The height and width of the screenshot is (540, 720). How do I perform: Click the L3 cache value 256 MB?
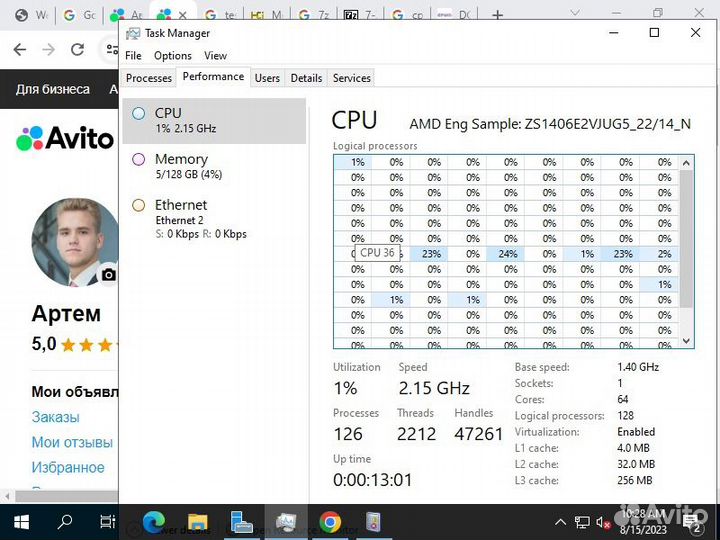click(x=635, y=480)
